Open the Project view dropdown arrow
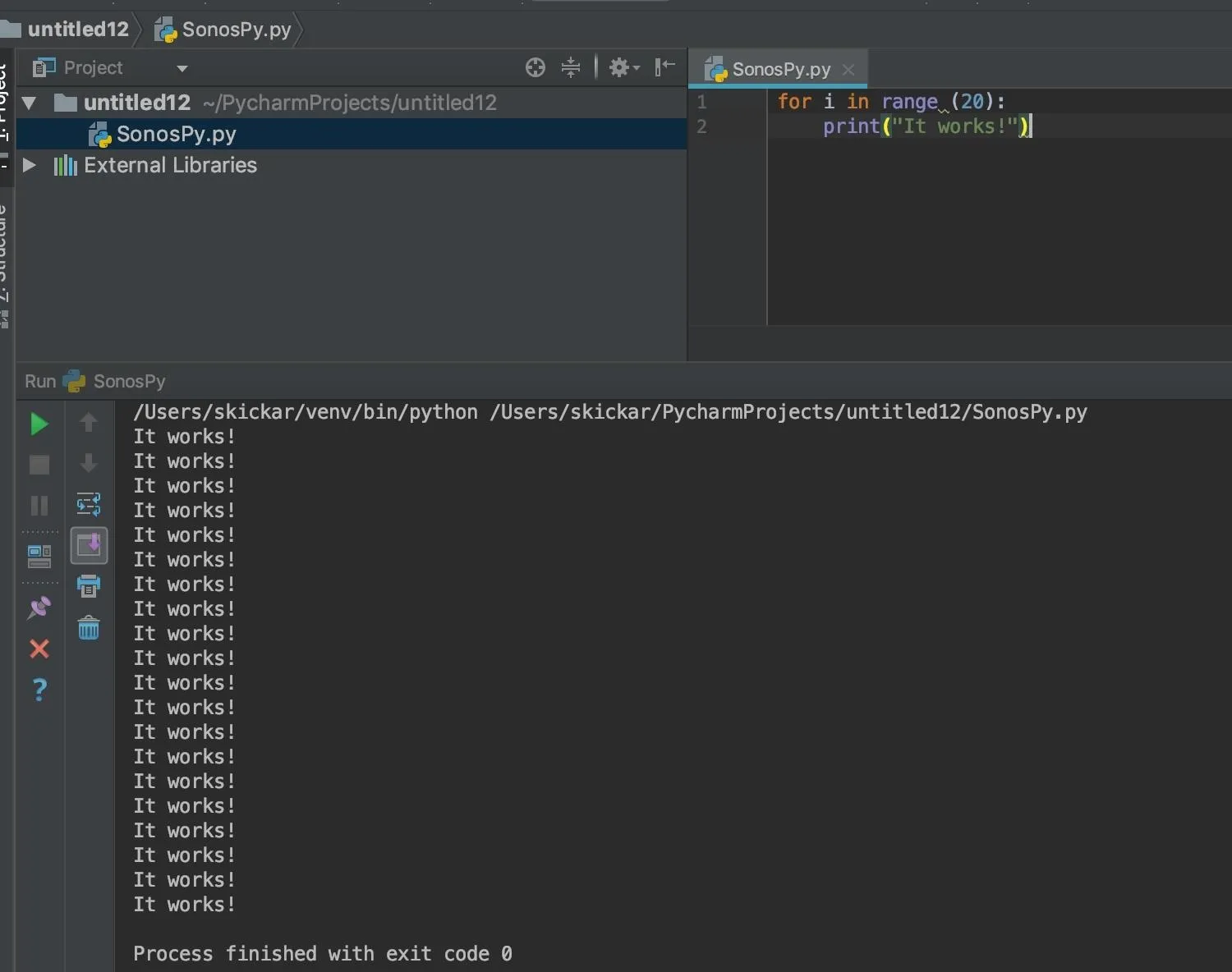The image size is (1232, 972). tap(182, 68)
